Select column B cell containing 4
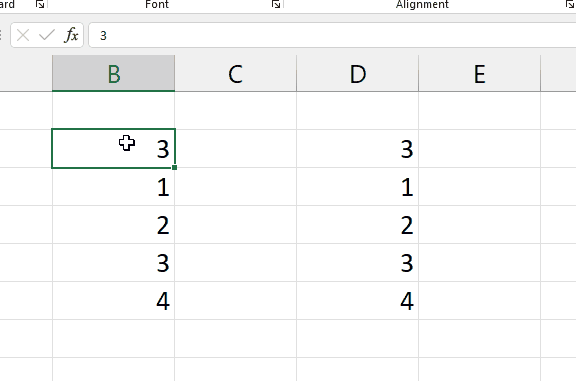The height and width of the screenshot is (381, 576). (114, 301)
